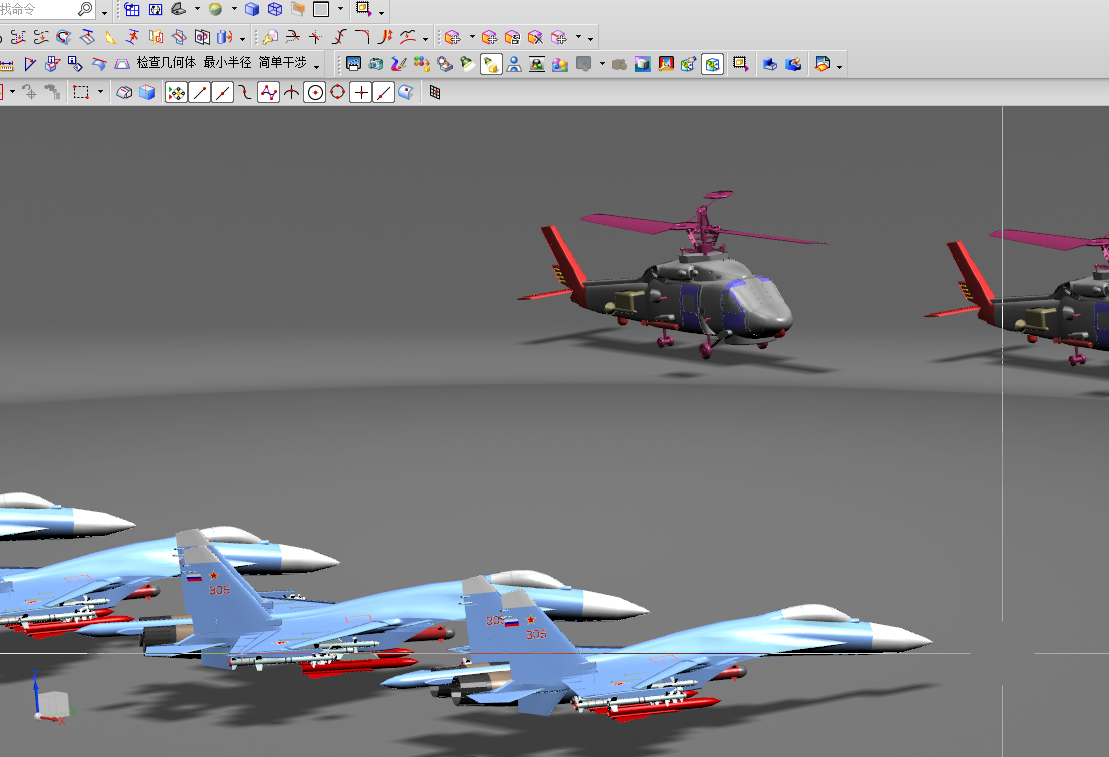The image size is (1109, 757).
Task: Click the blue cylinder with red arrows icon
Action: coord(224,37)
